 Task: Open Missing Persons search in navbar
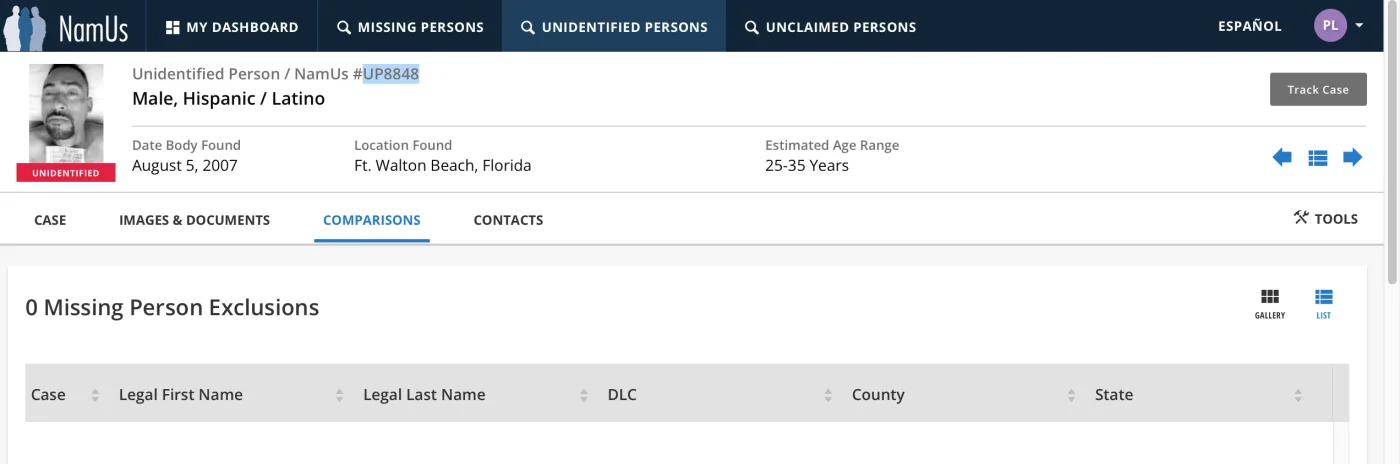click(410, 27)
